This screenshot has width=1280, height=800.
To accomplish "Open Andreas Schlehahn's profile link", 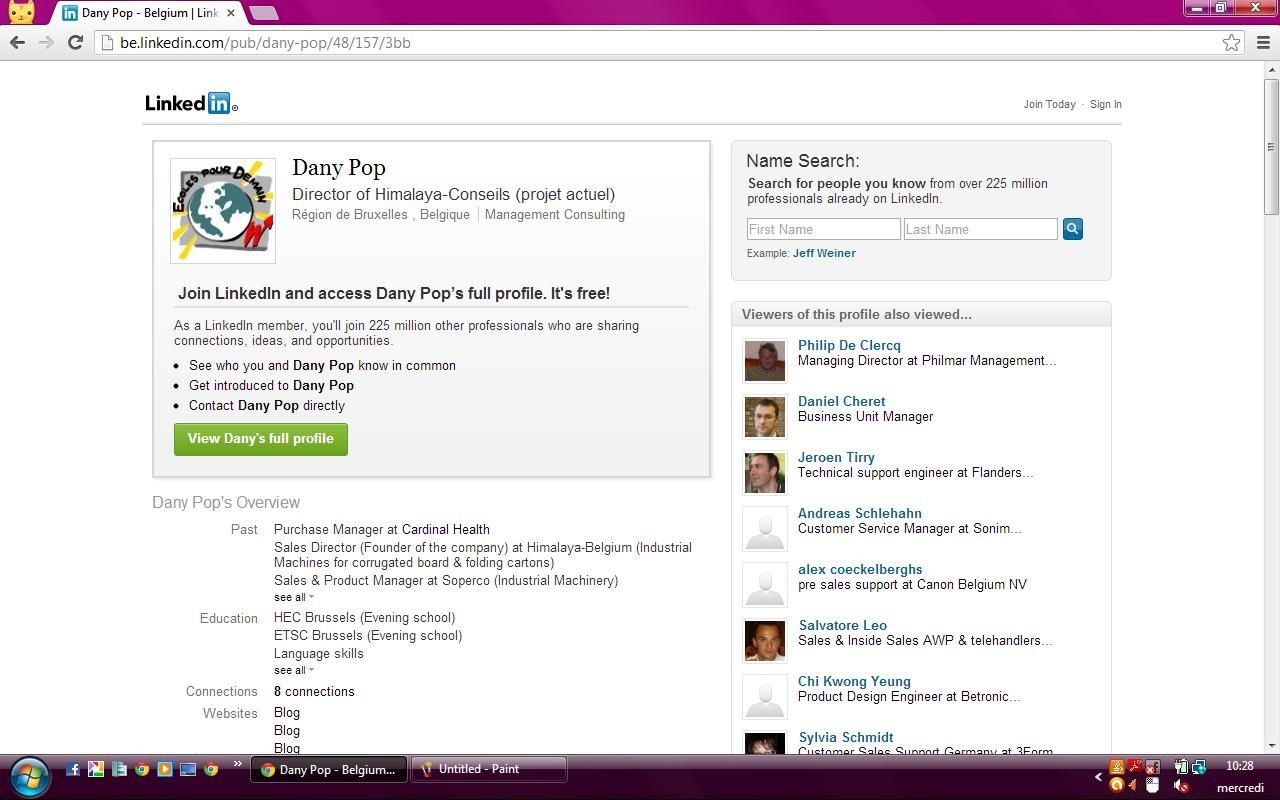I will point(860,513).
